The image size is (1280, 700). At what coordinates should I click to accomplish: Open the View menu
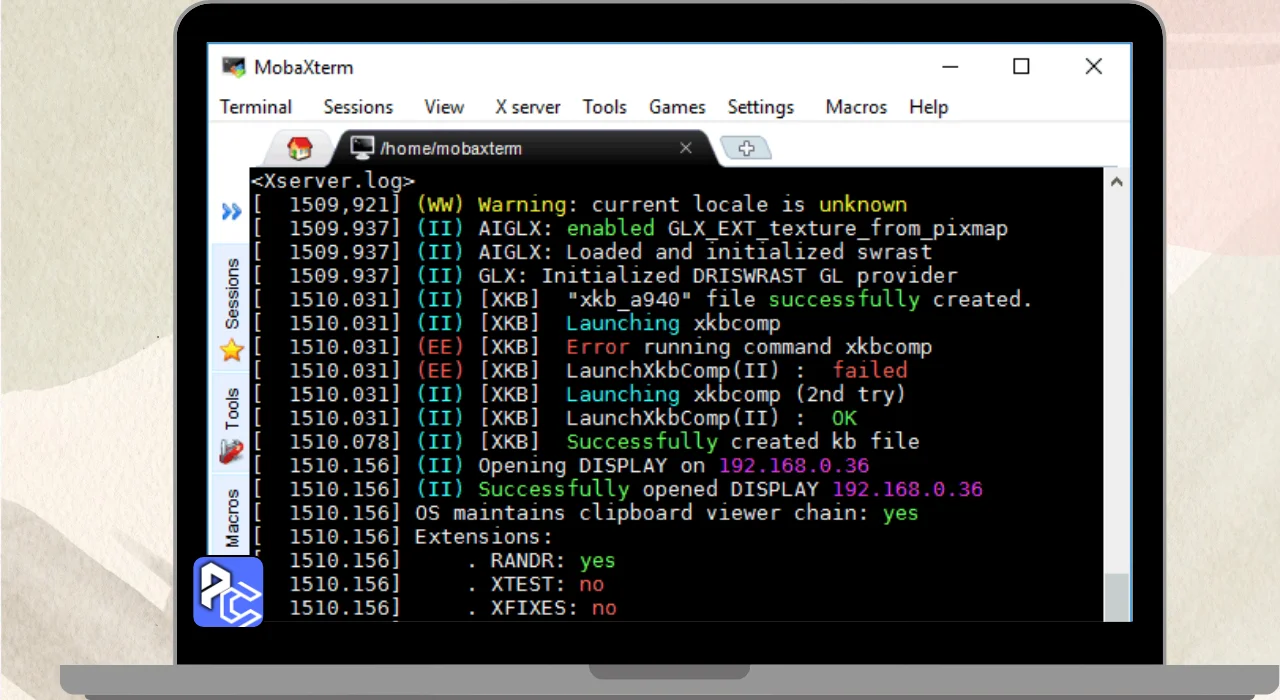[x=444, y=107]
